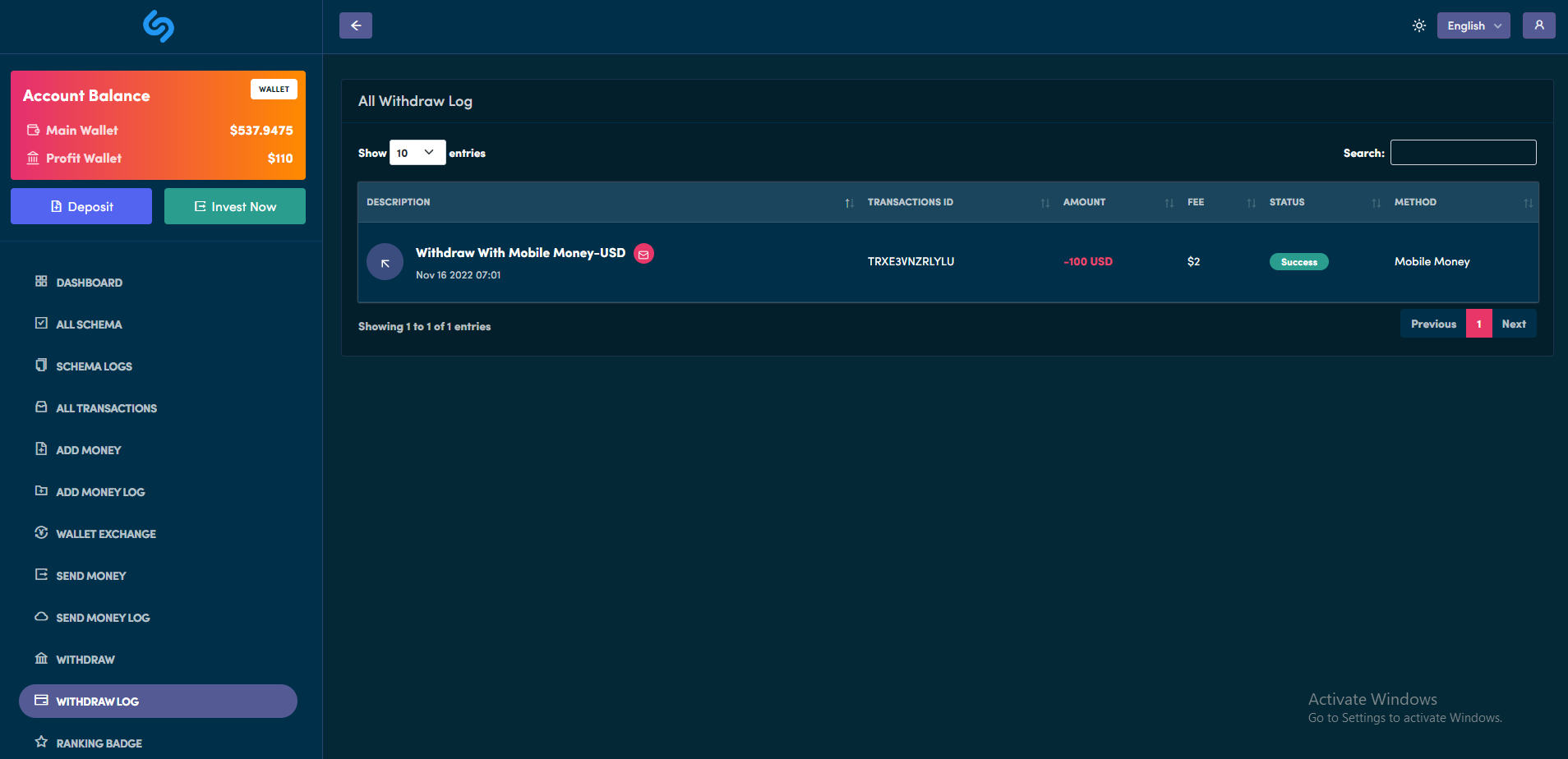Open the English language dropdown
1568x759 pixels.
click(x=1473, y=25)
